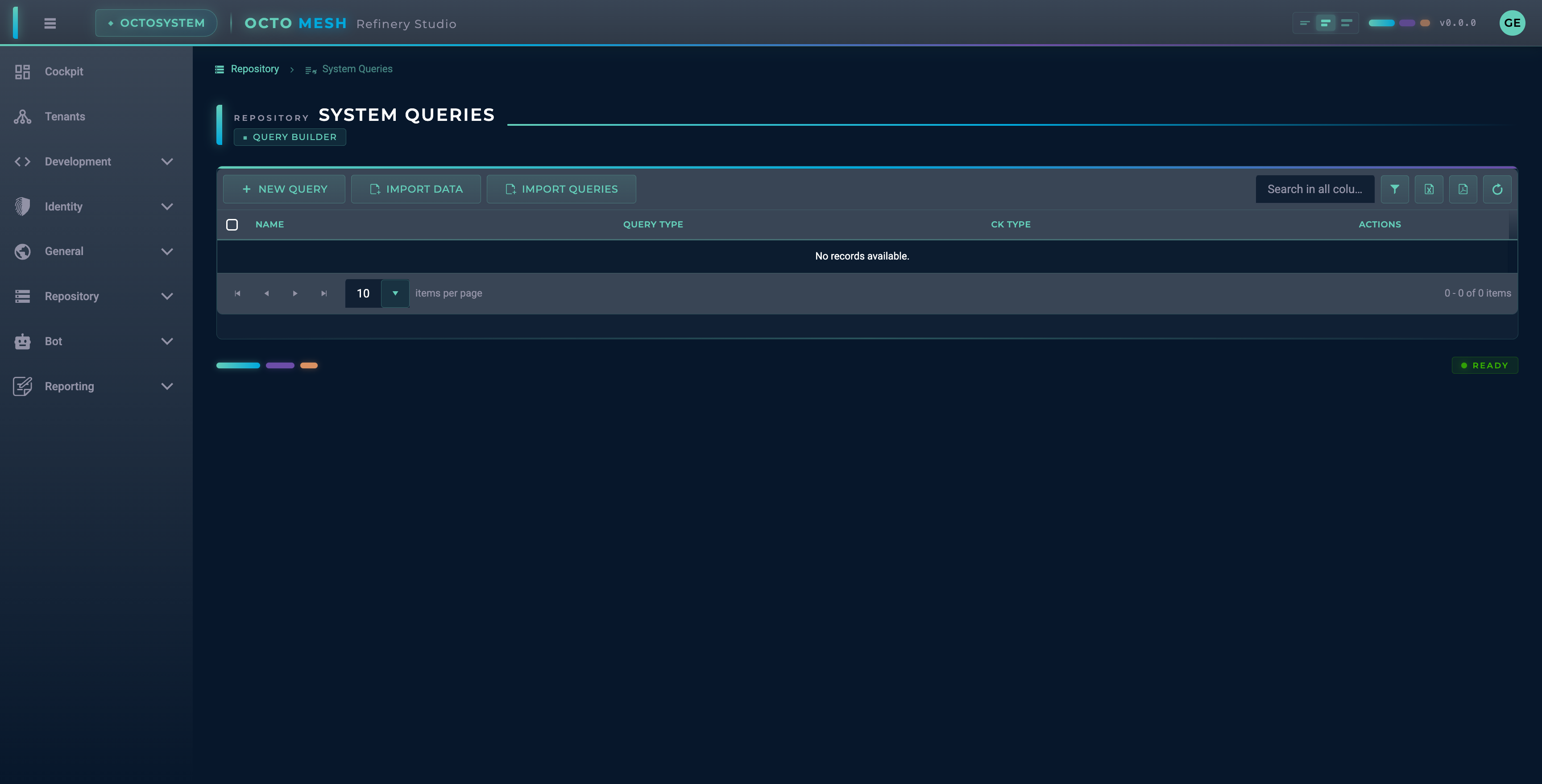This screenshot has width=1542, height=784.
Task: Select the select-all checkbox in the table header
Action: coord(232,224)
